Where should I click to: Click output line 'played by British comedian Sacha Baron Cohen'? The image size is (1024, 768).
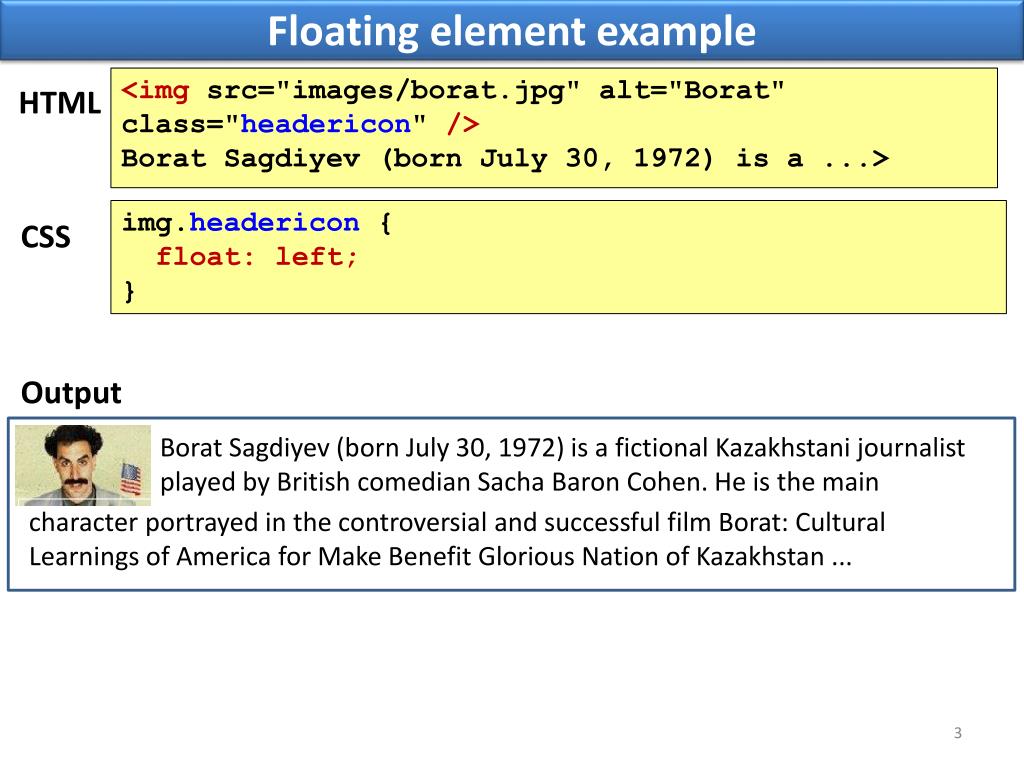click(519, 482)
